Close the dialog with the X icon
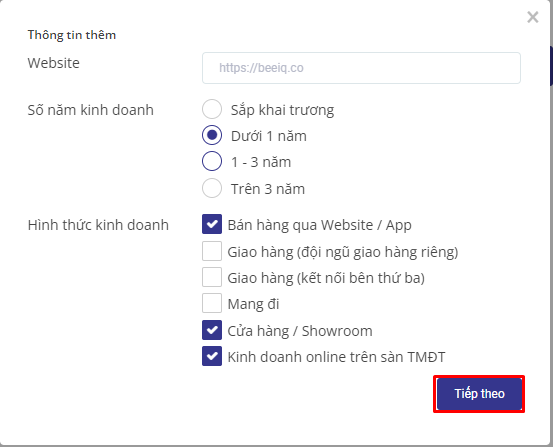Viewport: 553px width, 447px height. click(533, 17)
